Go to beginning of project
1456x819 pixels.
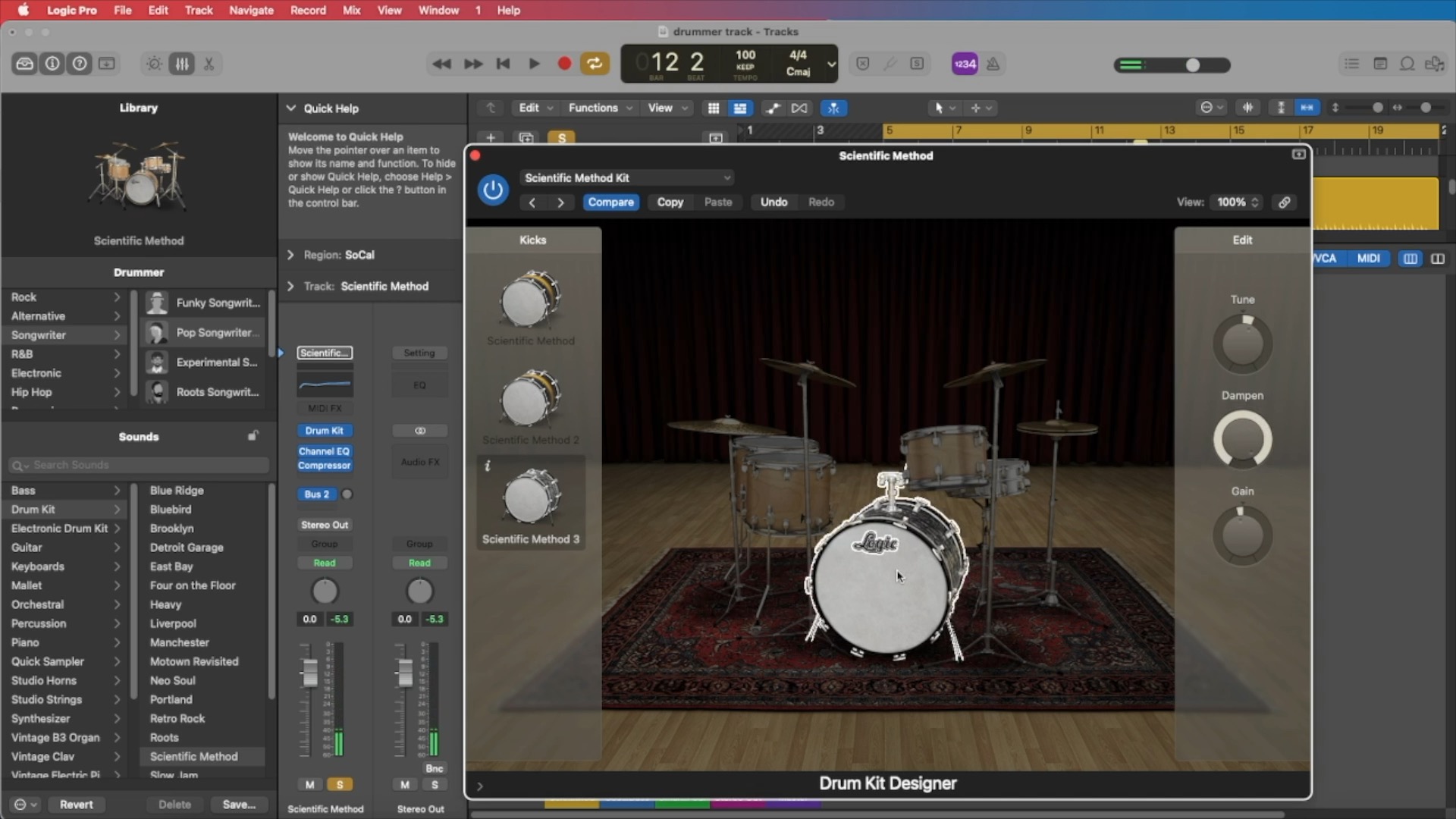[503, 64]
